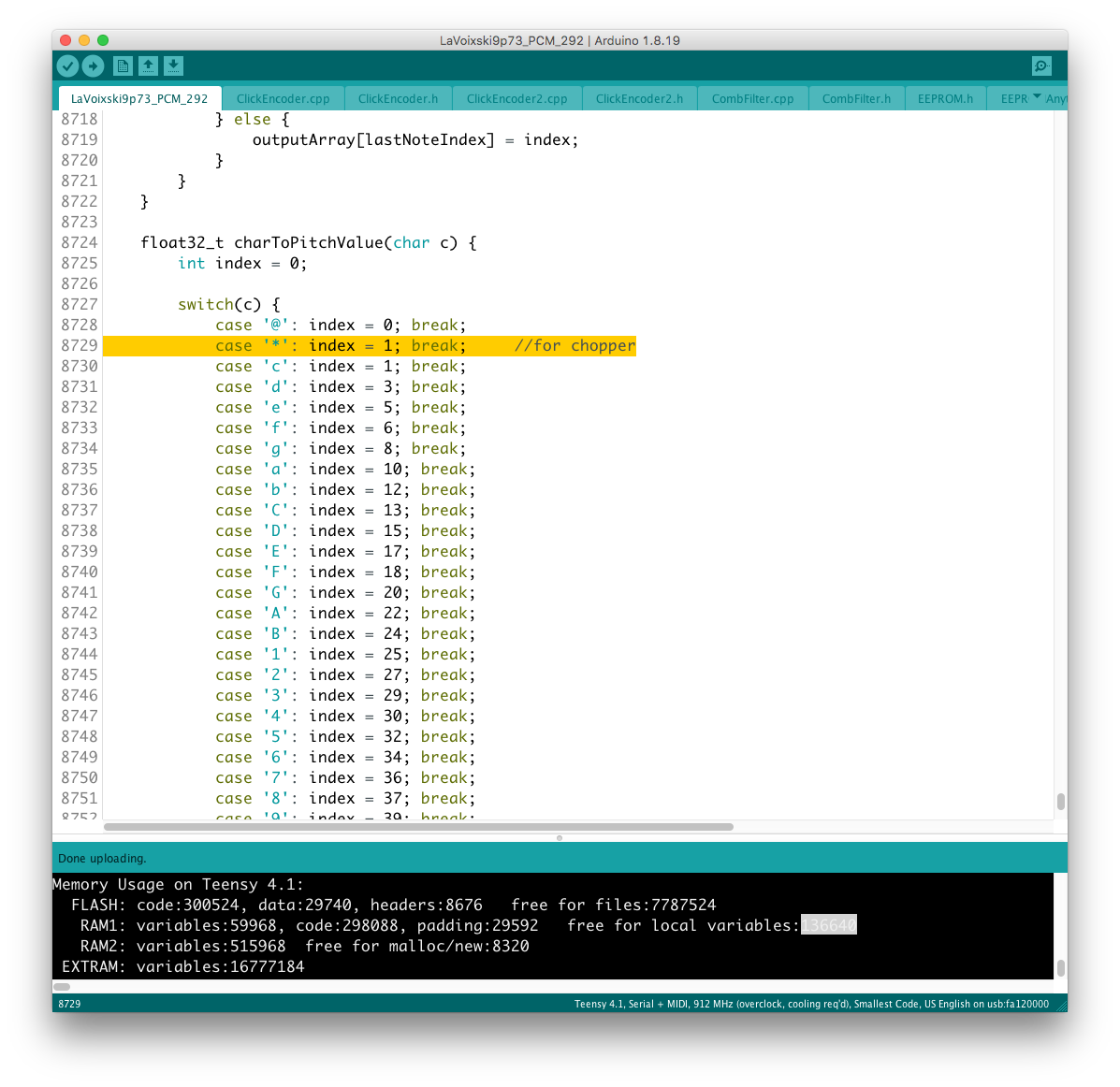The width and height of the screenshot is (1120, 1087).
Task: Click the selected 136640 value in console
Action: pyautogui.click(x=828, y=925)
